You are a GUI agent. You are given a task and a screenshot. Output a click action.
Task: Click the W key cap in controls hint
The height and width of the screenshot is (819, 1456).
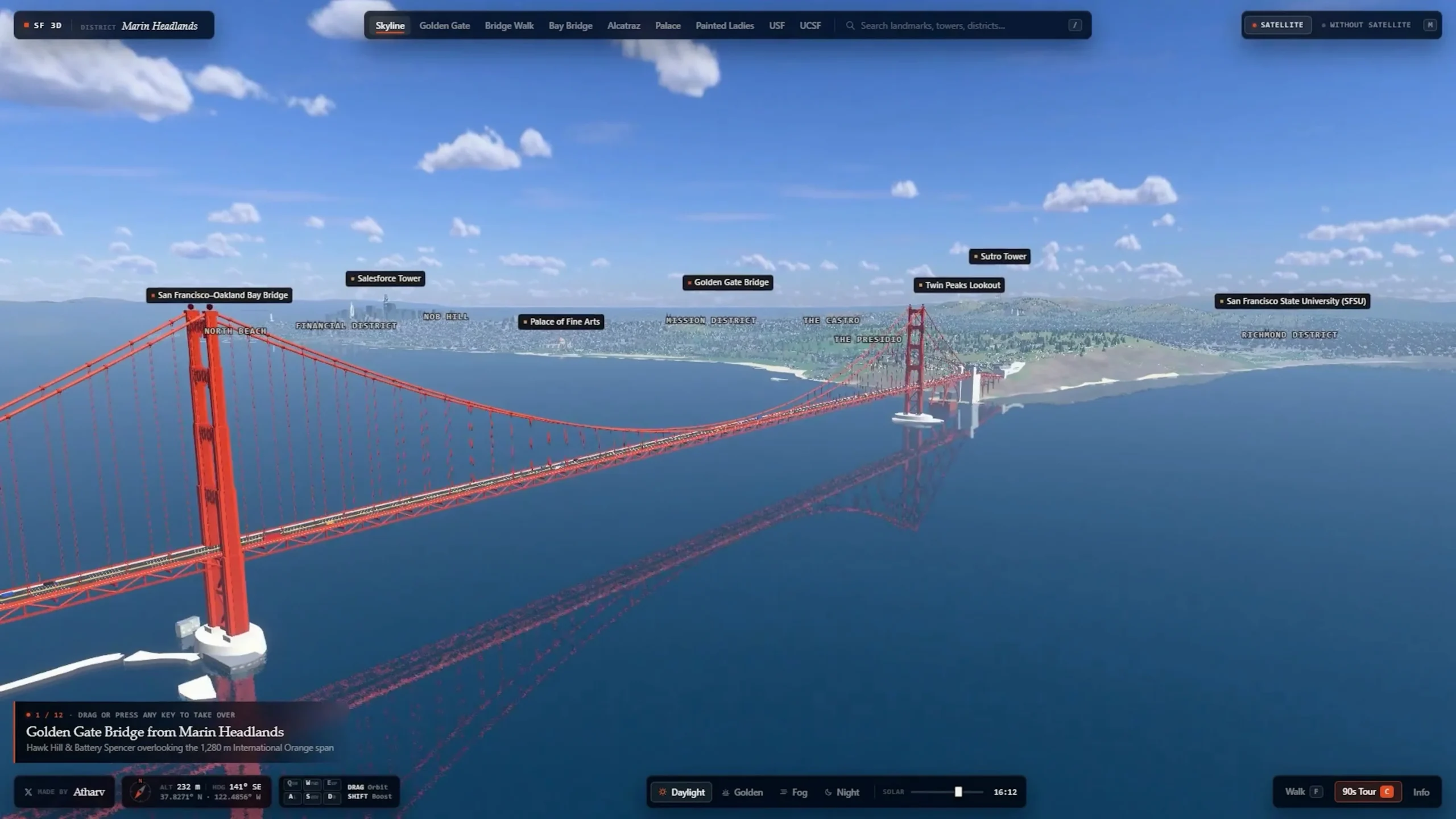[312, 784]
